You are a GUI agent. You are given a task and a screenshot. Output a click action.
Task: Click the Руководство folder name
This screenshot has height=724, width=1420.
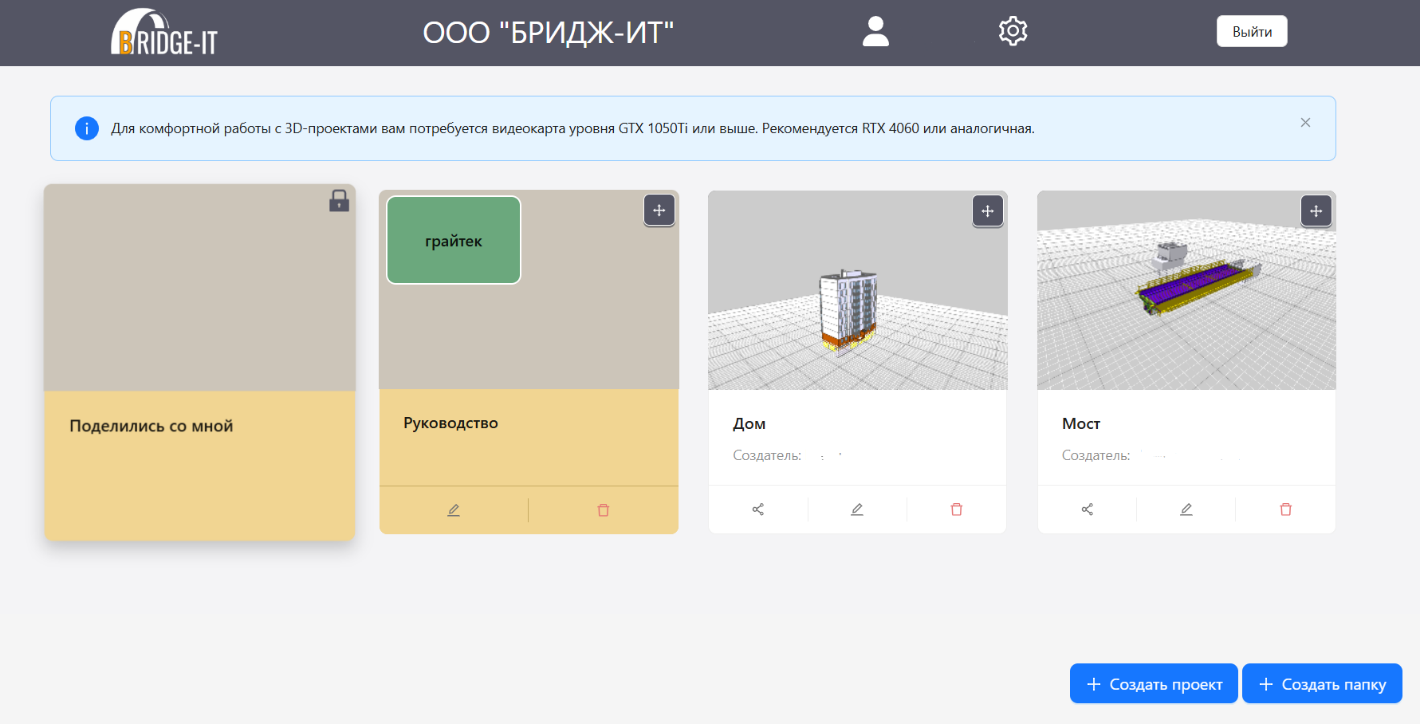click(451, 423)
